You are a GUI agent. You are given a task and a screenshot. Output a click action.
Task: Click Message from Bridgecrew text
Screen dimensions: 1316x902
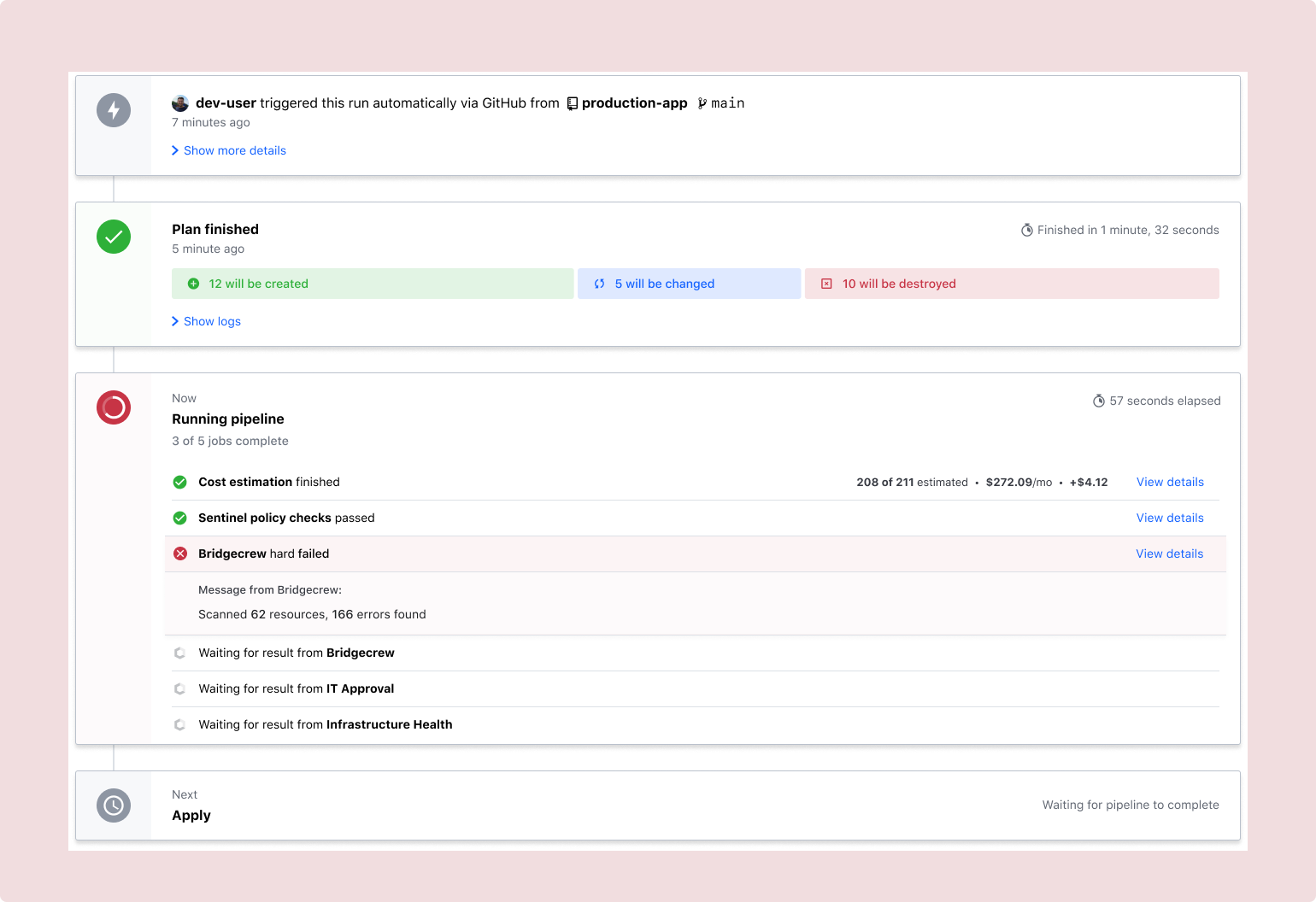tap(270, 589)
